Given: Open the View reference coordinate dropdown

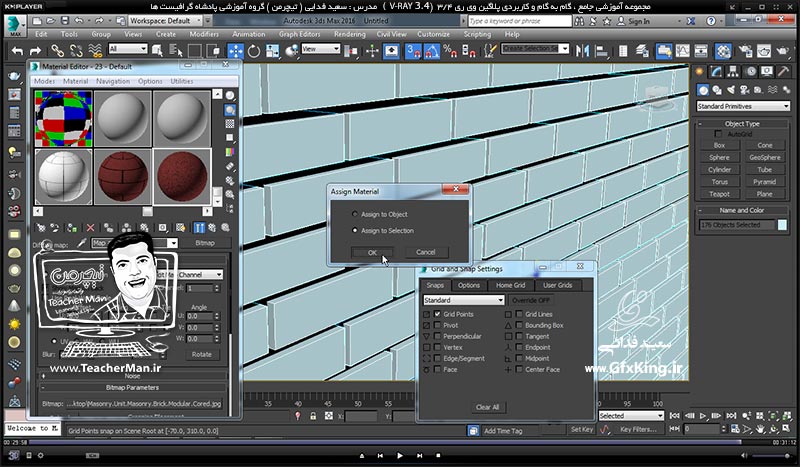Looking at the screenshot, I should [x=320, y=49].
